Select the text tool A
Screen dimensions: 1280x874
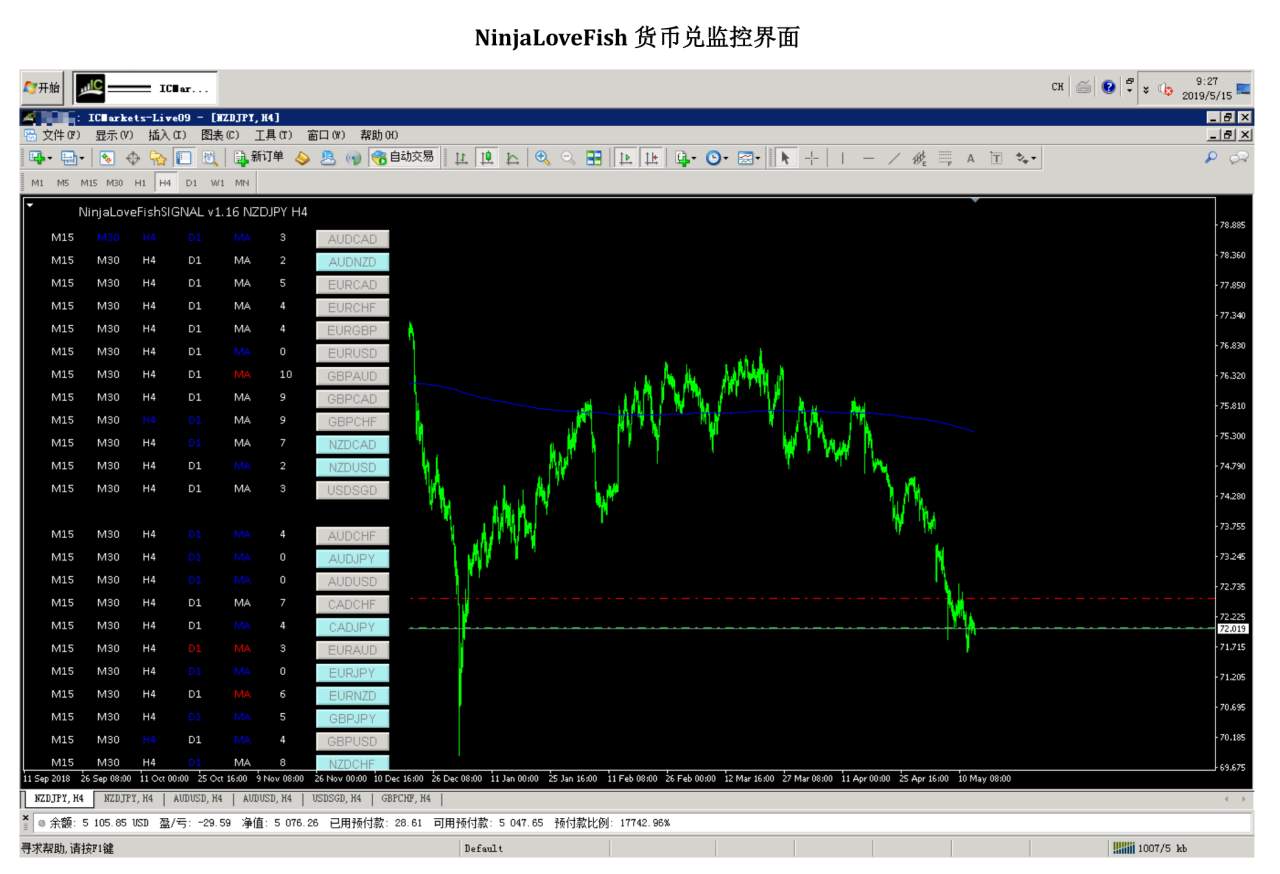970,158
